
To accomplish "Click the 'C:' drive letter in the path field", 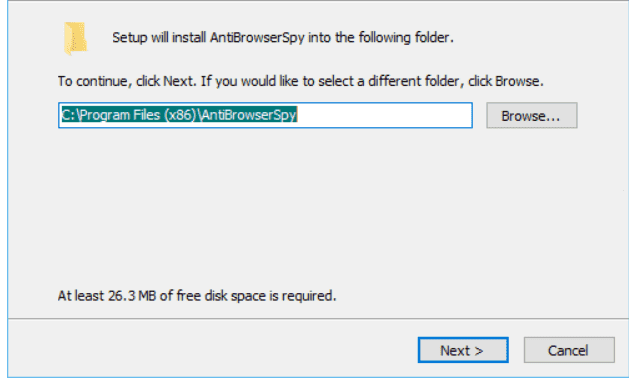I will coord(67,115).
